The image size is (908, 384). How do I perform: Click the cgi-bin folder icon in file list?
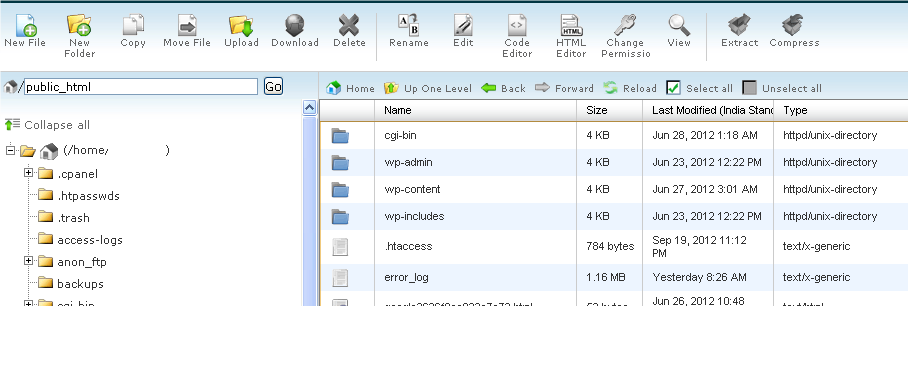click(340, 136)
